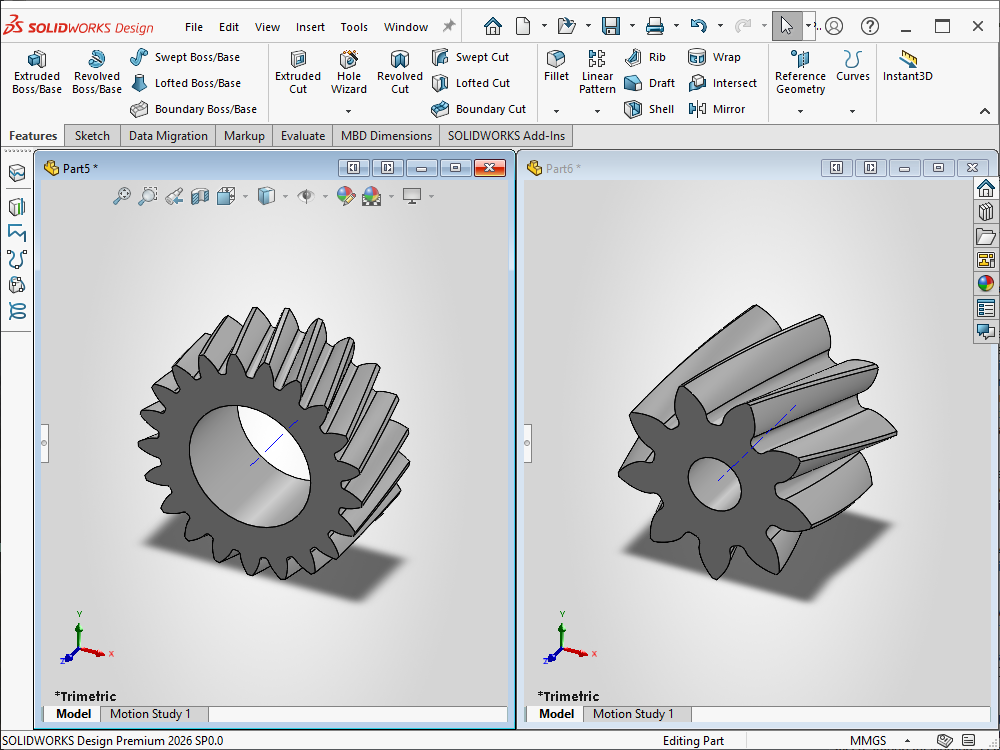Switch to Motion Study 1 in Part5

pos(150,714)
